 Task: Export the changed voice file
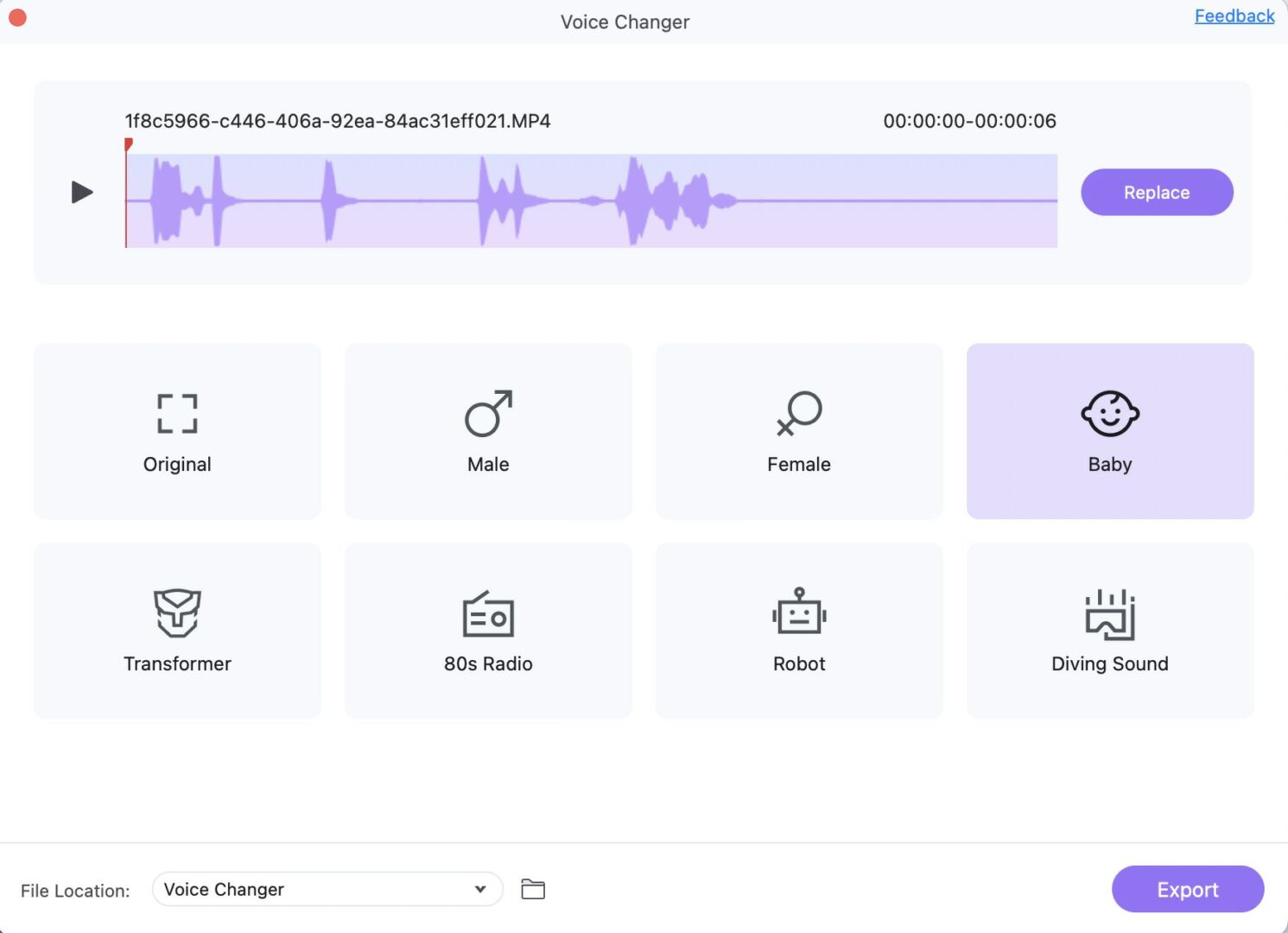[1188, 889]
